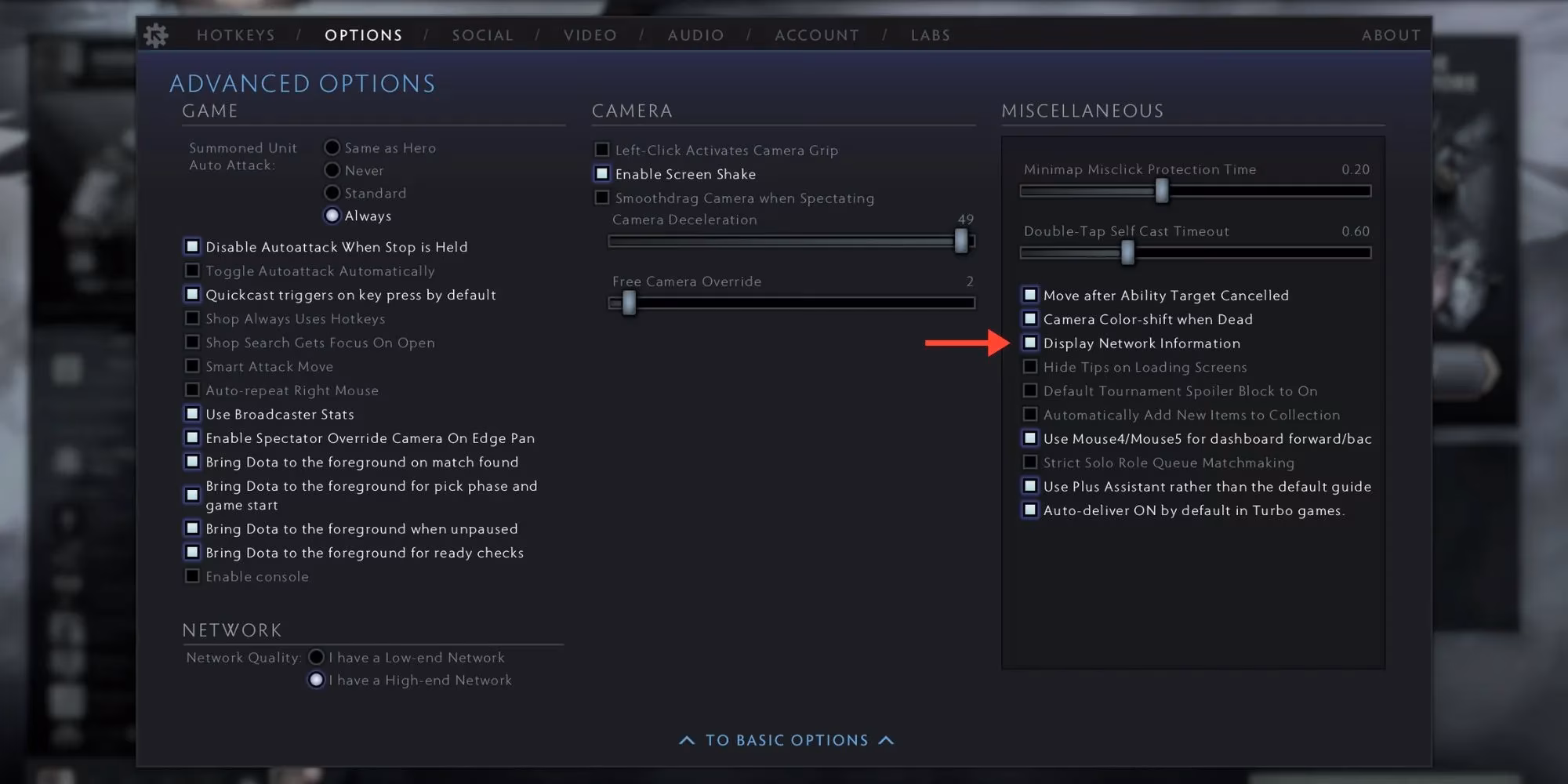Click the Camera Deceleration slider handle
The height and width of the screenshot is (784, 1568).
tap(962, 241)
